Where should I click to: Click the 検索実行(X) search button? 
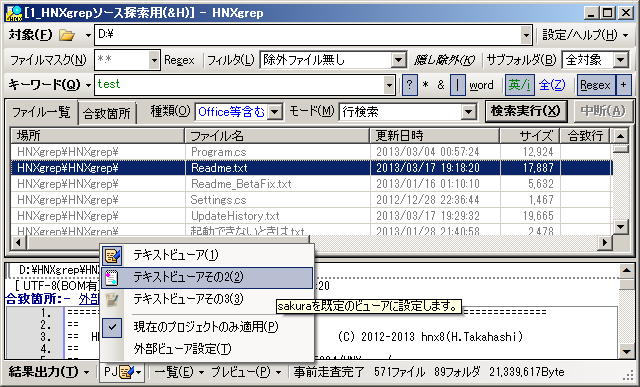[x=526, y=111]
